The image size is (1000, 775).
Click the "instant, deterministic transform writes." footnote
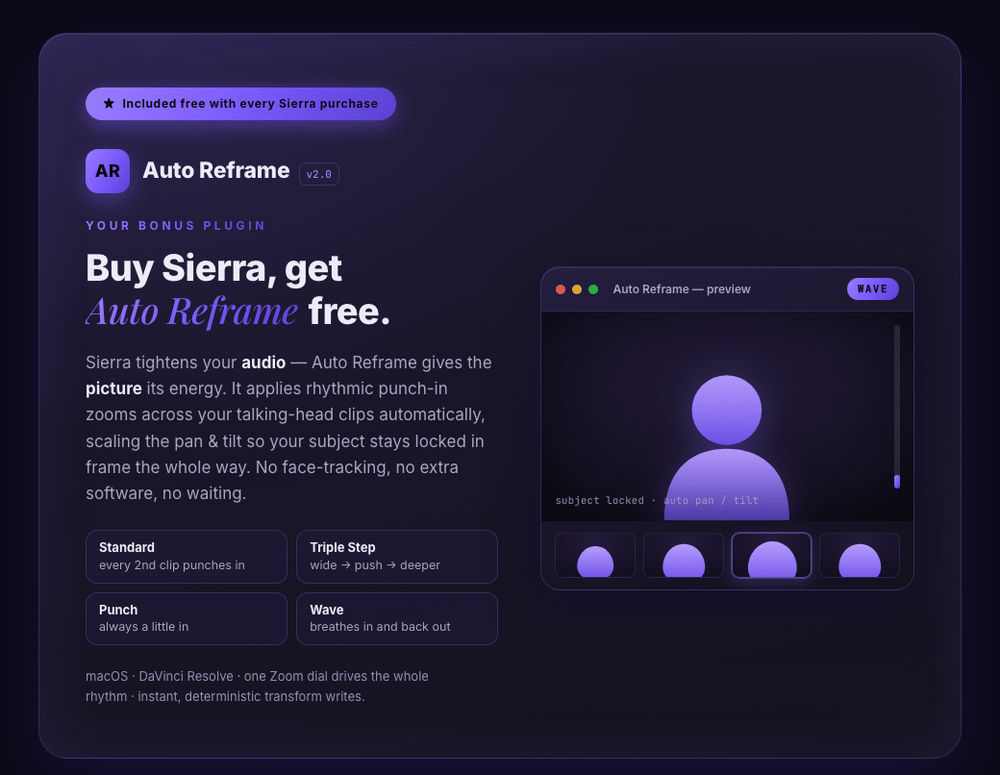[251, 697]
